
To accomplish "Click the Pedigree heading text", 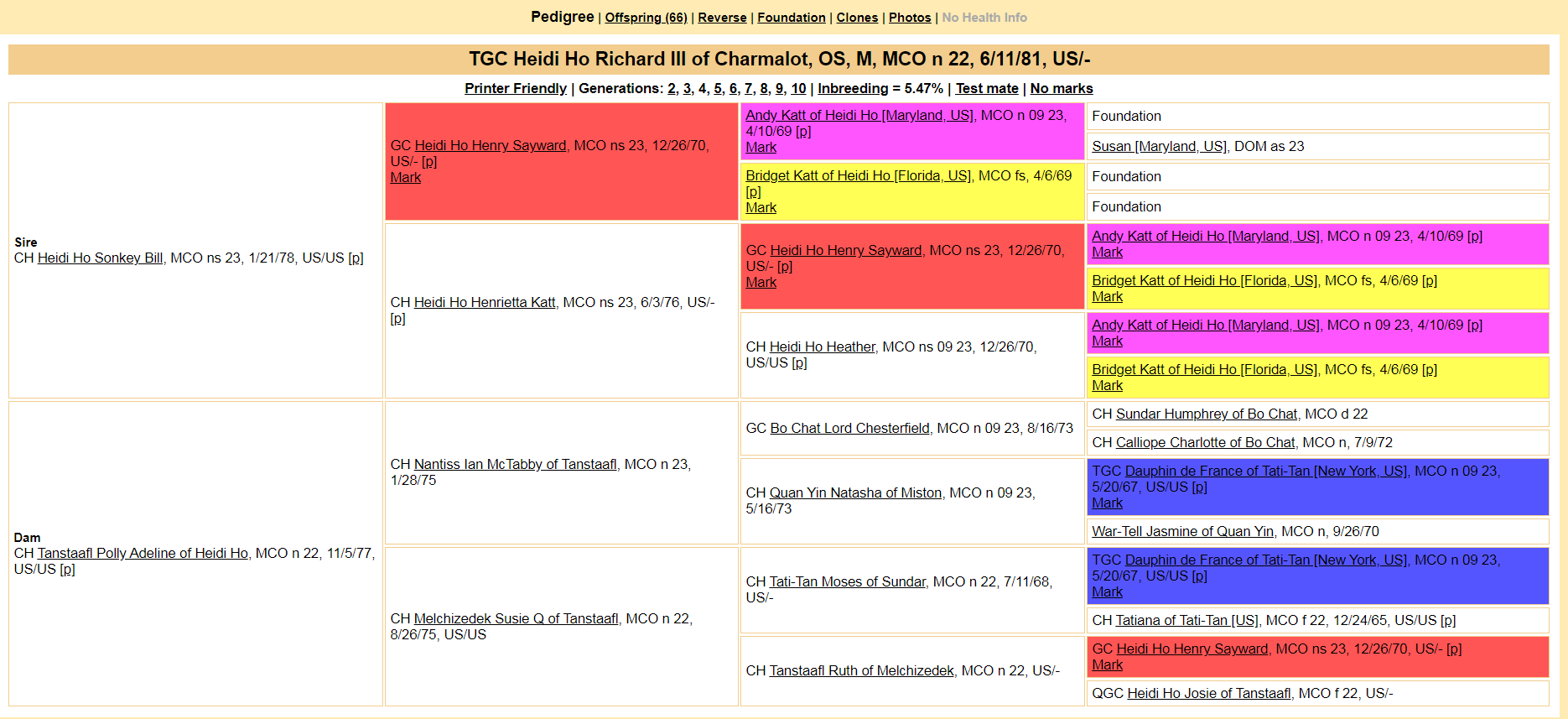I will [563, 17].
